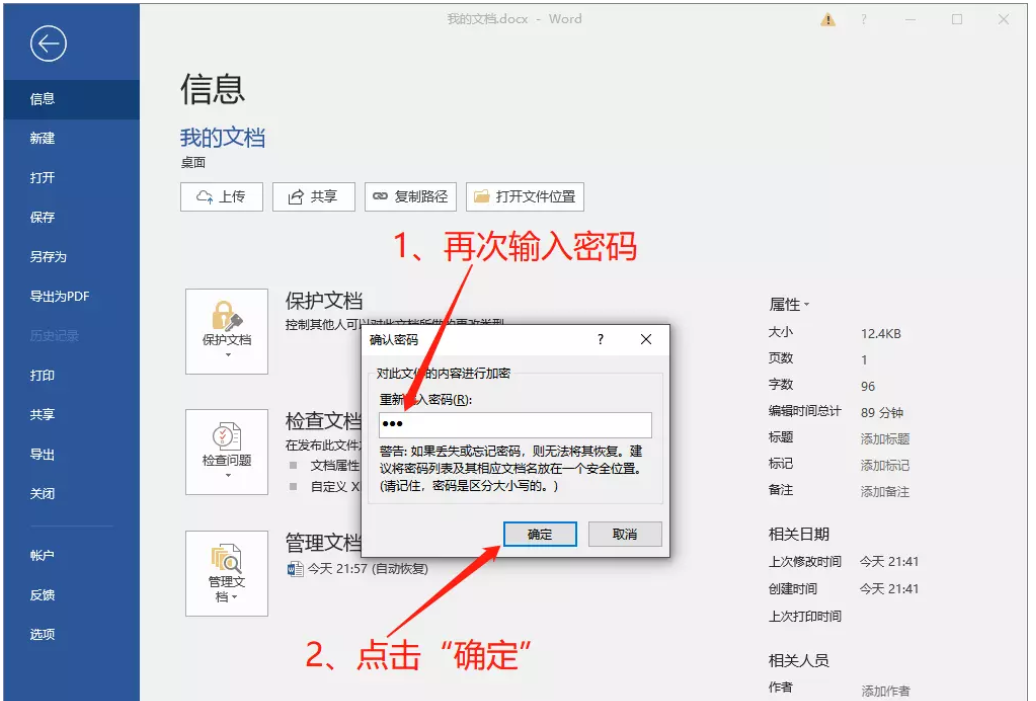Click 上次修改时间 value 今天 21:41

point(889,562)
